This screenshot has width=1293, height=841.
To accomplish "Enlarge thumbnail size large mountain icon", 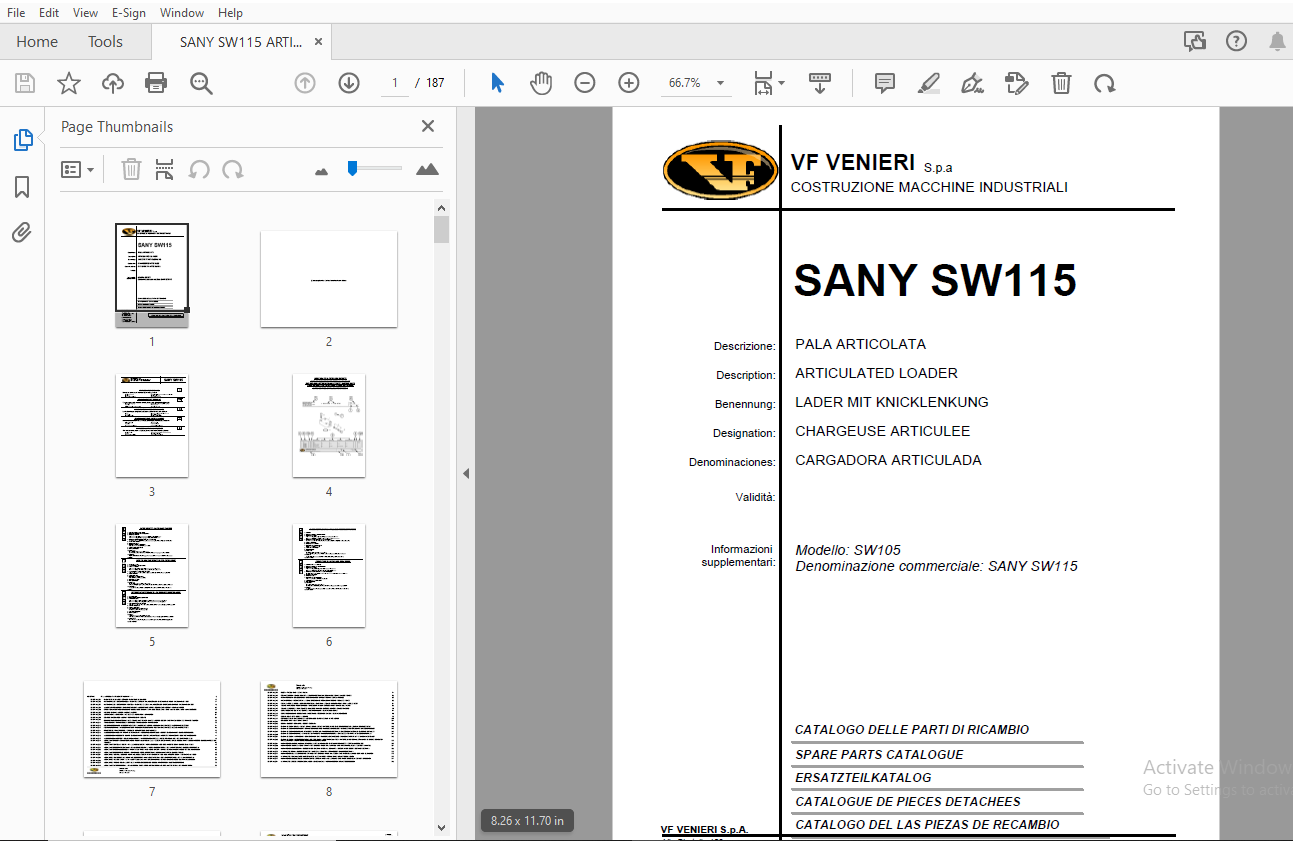I will [x=427, y=169].
